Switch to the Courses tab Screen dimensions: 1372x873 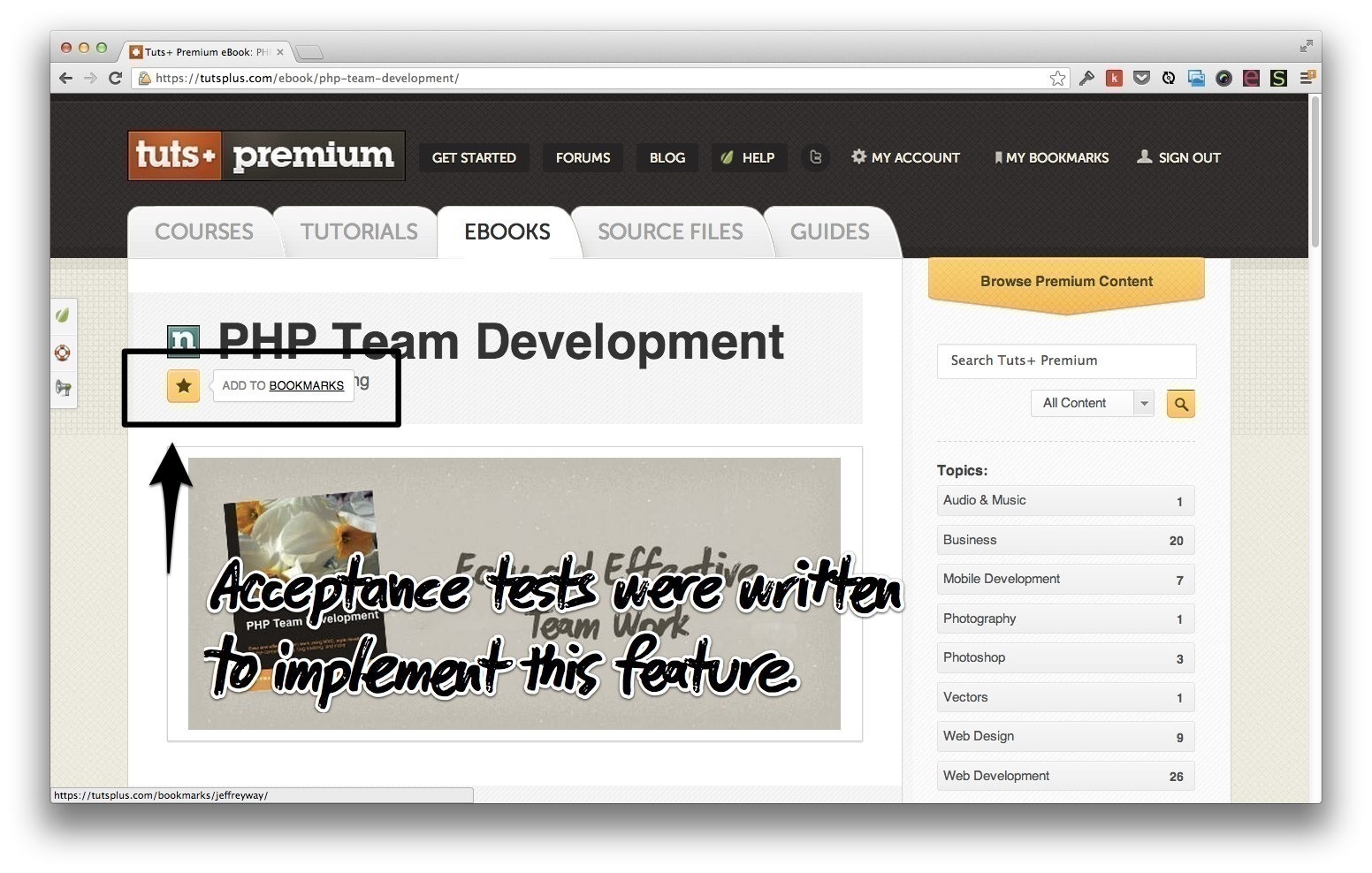[x=204, y=232]
